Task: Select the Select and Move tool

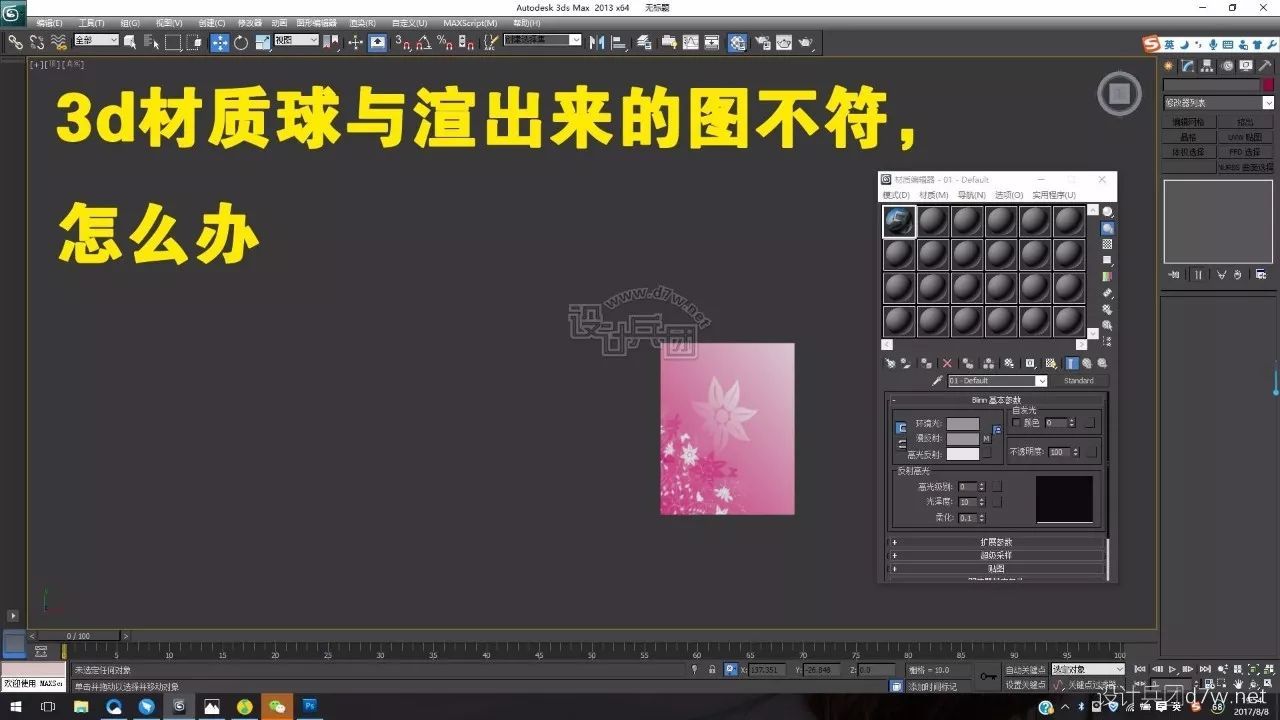Action: coord(220,42)
